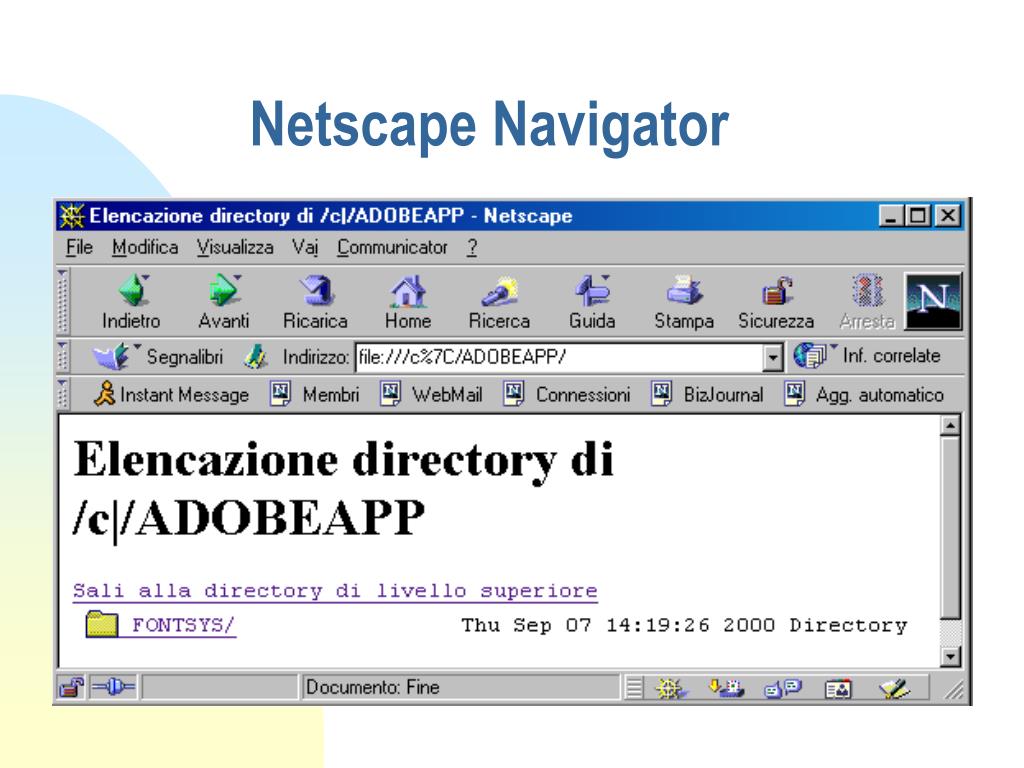Launch the Ricerca search button

(x=500, y=302)
